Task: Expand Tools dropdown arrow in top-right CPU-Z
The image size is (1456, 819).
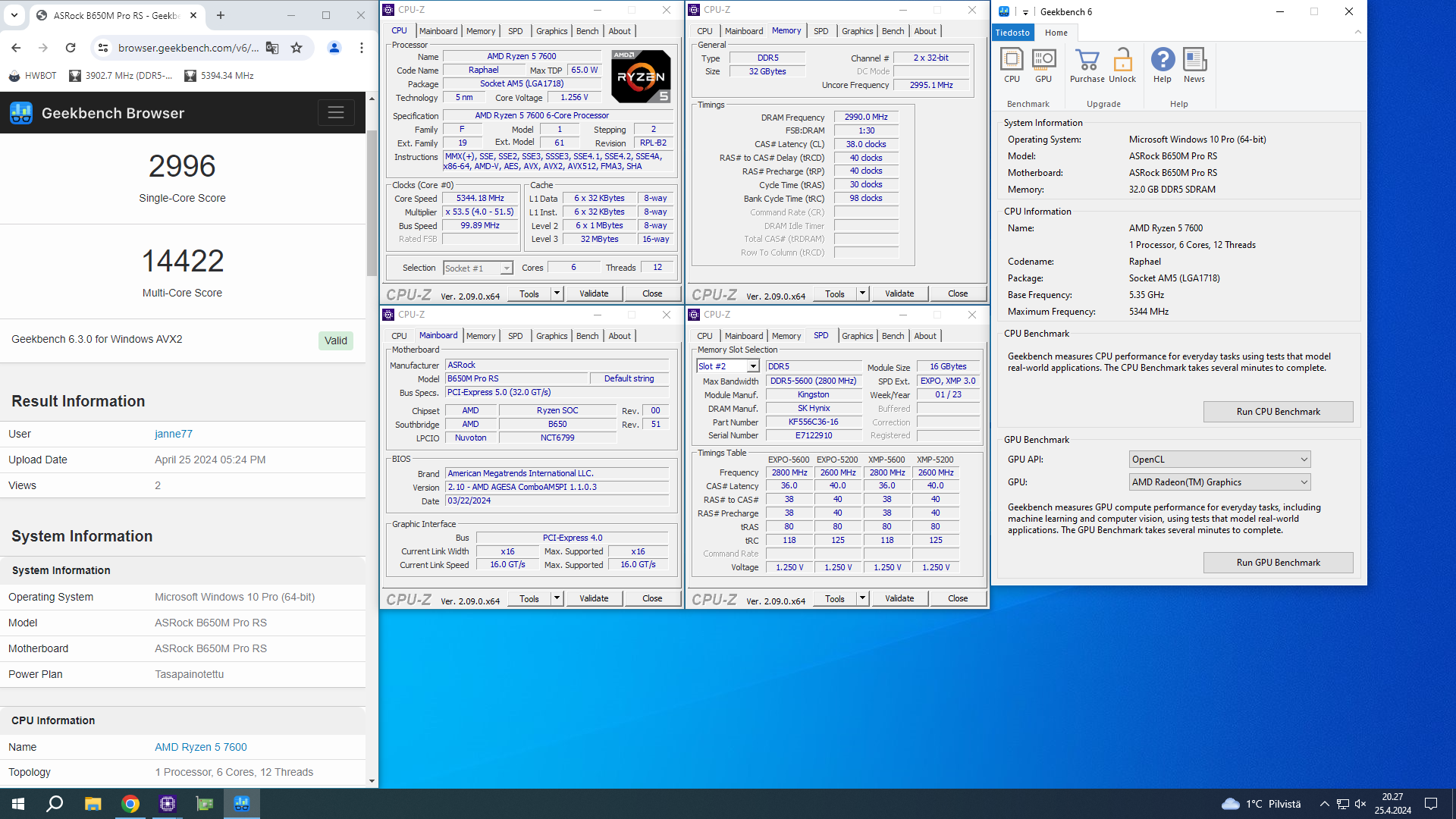Action: click(x=862, y=293)
